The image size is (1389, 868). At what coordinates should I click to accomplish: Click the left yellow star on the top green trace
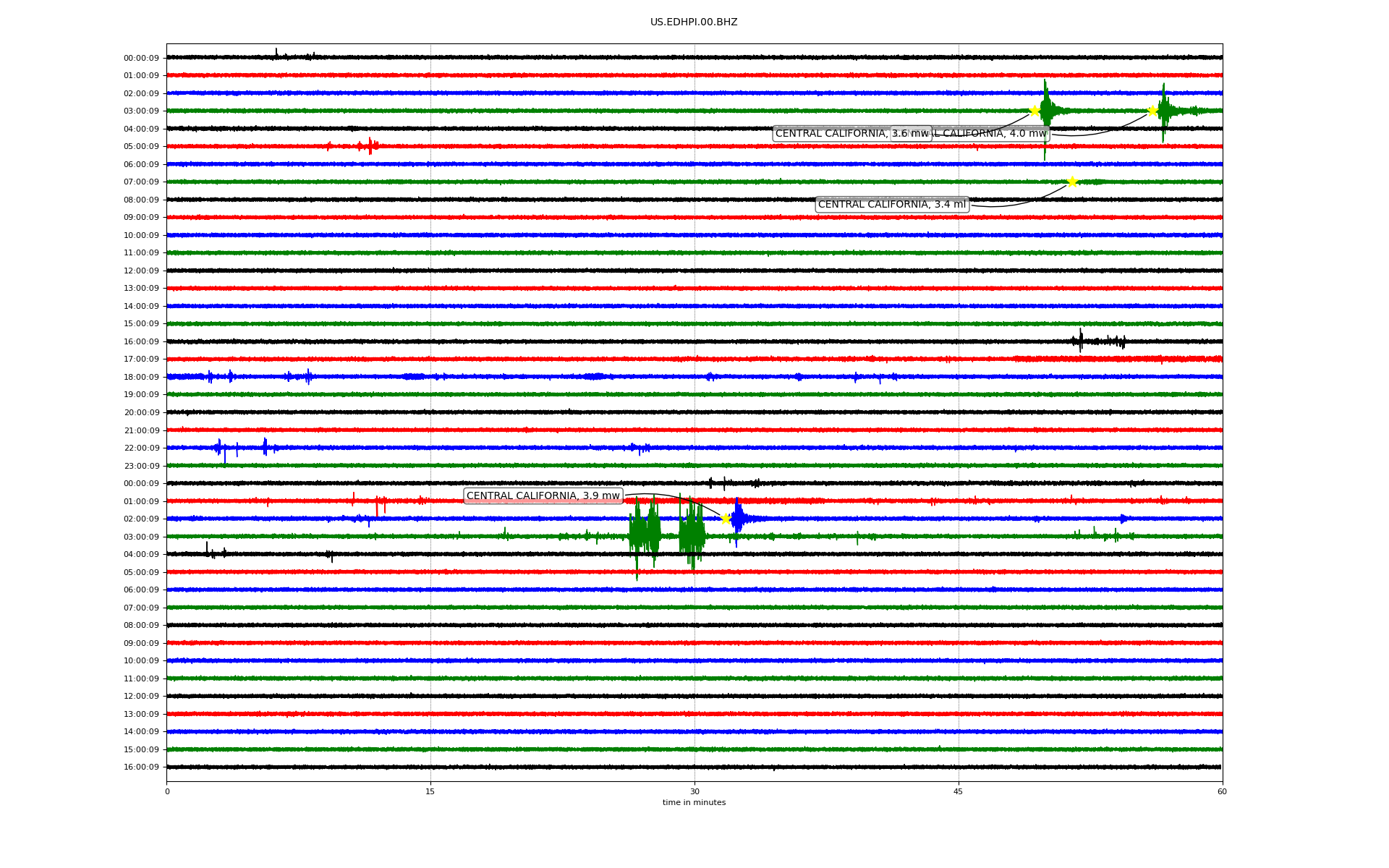pos(1035,111)
